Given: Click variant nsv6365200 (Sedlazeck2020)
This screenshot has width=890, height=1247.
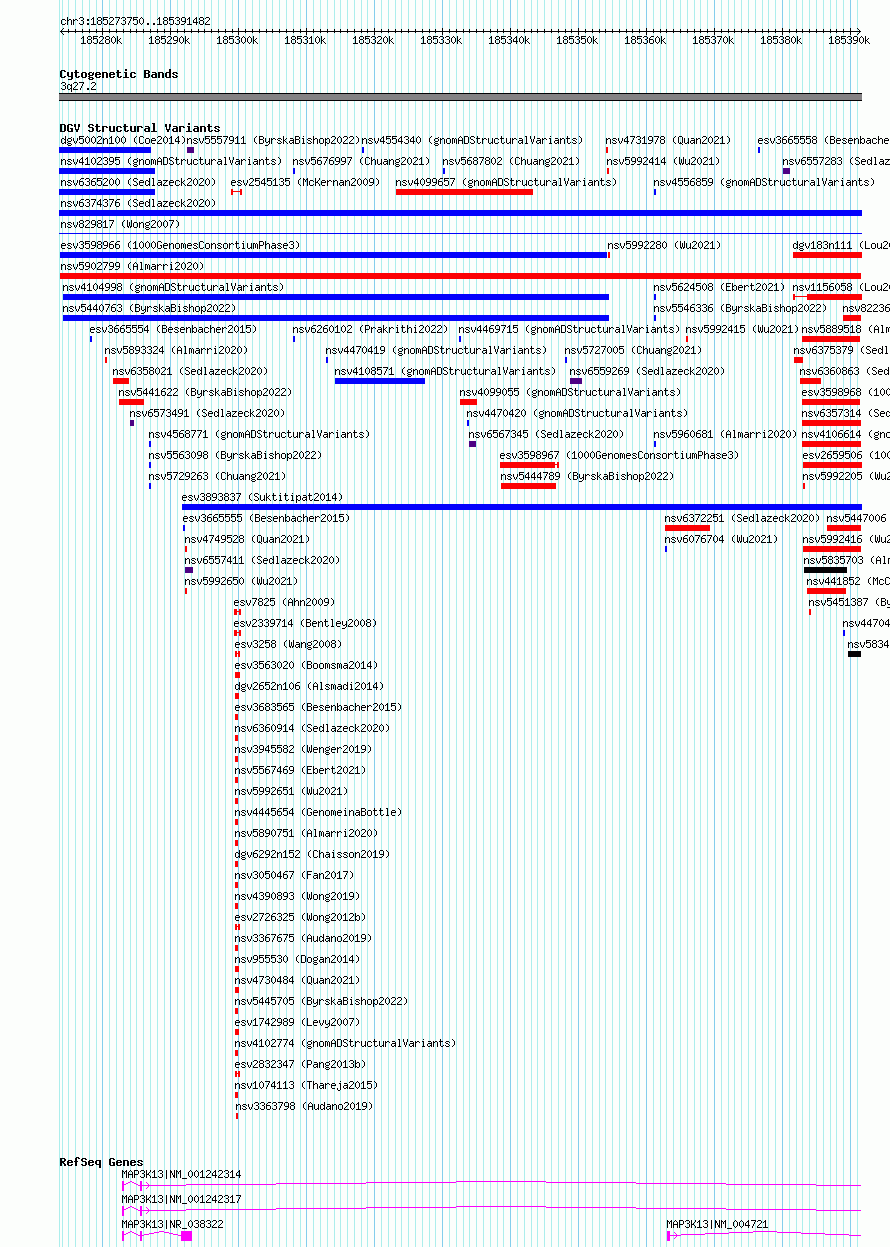Looking at the screenshot, I should [137, 182].
